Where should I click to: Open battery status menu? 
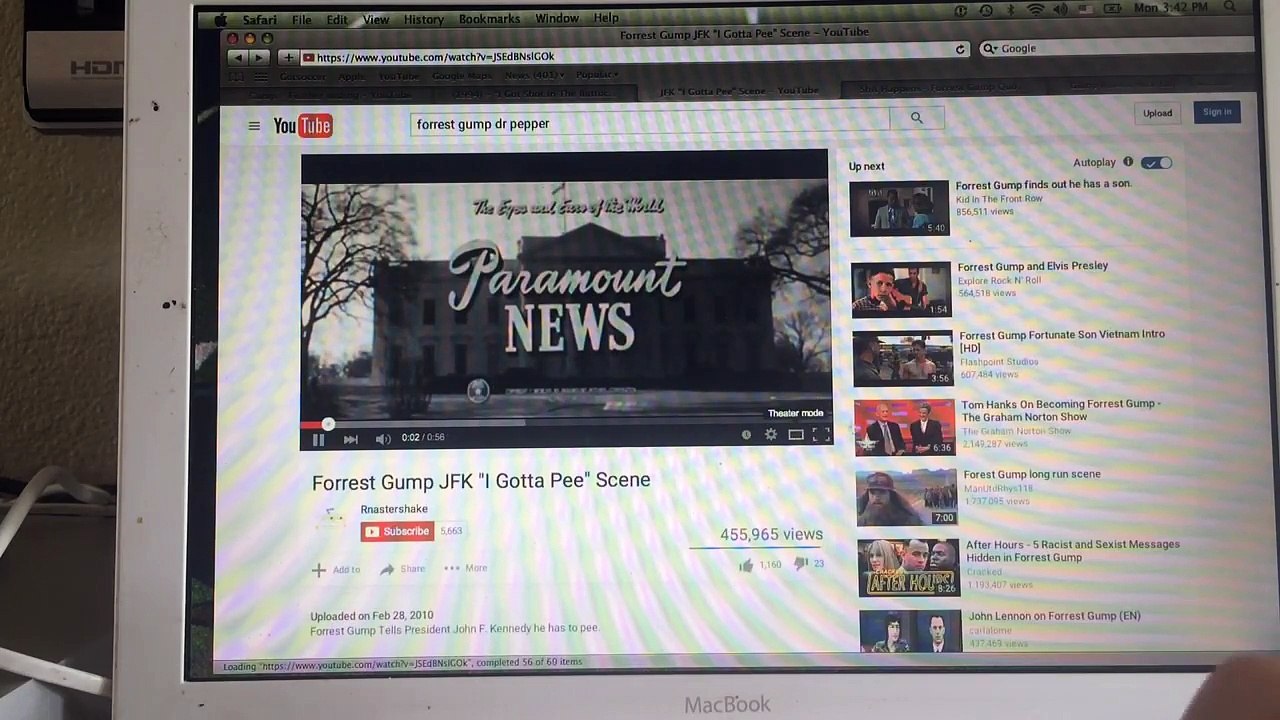[1113, 9]
